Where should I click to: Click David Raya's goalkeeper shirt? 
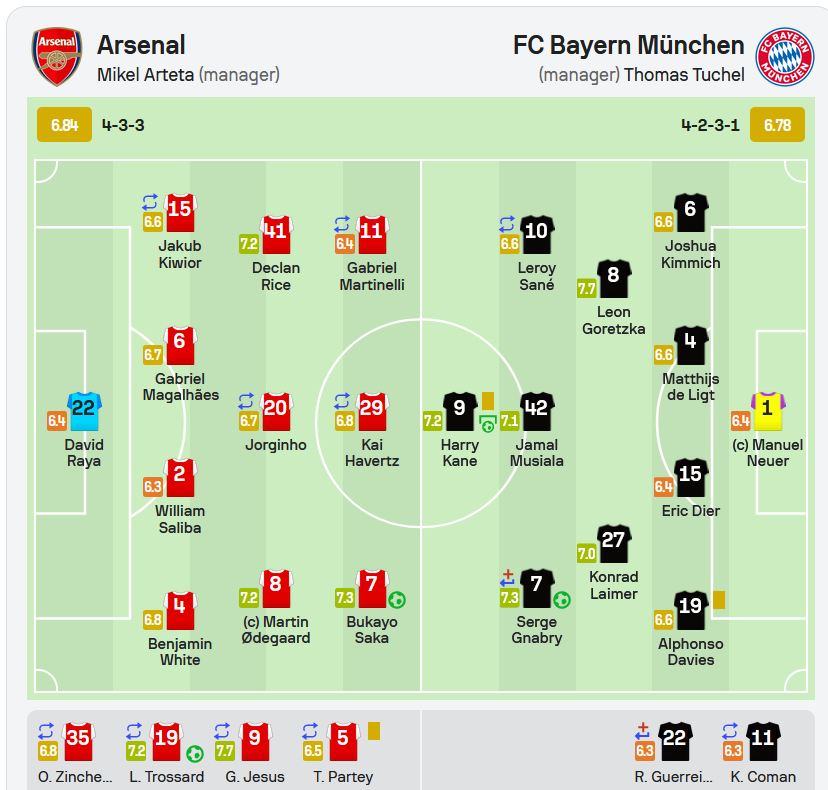click(84, 411)
